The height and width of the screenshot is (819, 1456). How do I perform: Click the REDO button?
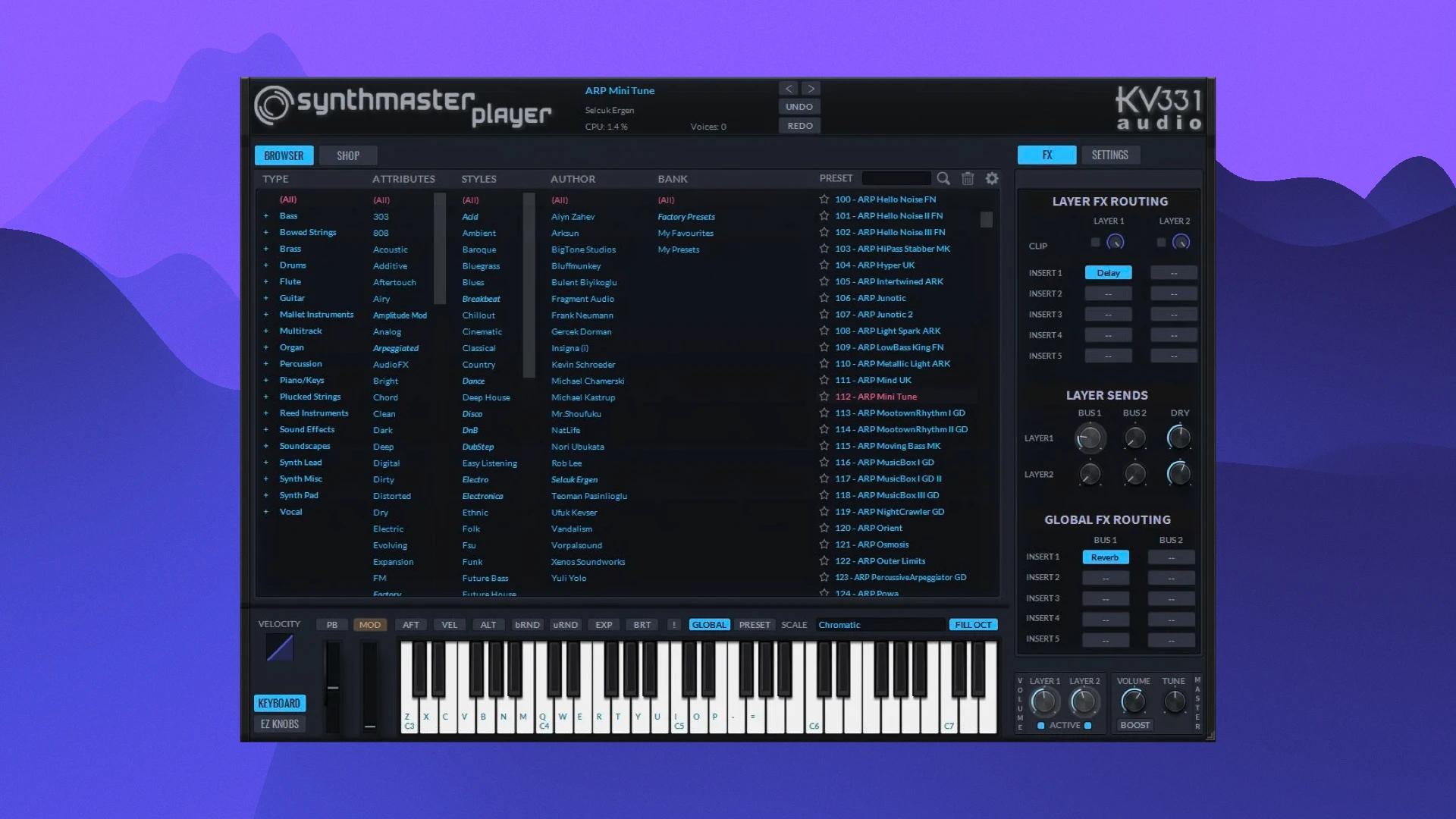pyautogui.click(x=799, y=126)
